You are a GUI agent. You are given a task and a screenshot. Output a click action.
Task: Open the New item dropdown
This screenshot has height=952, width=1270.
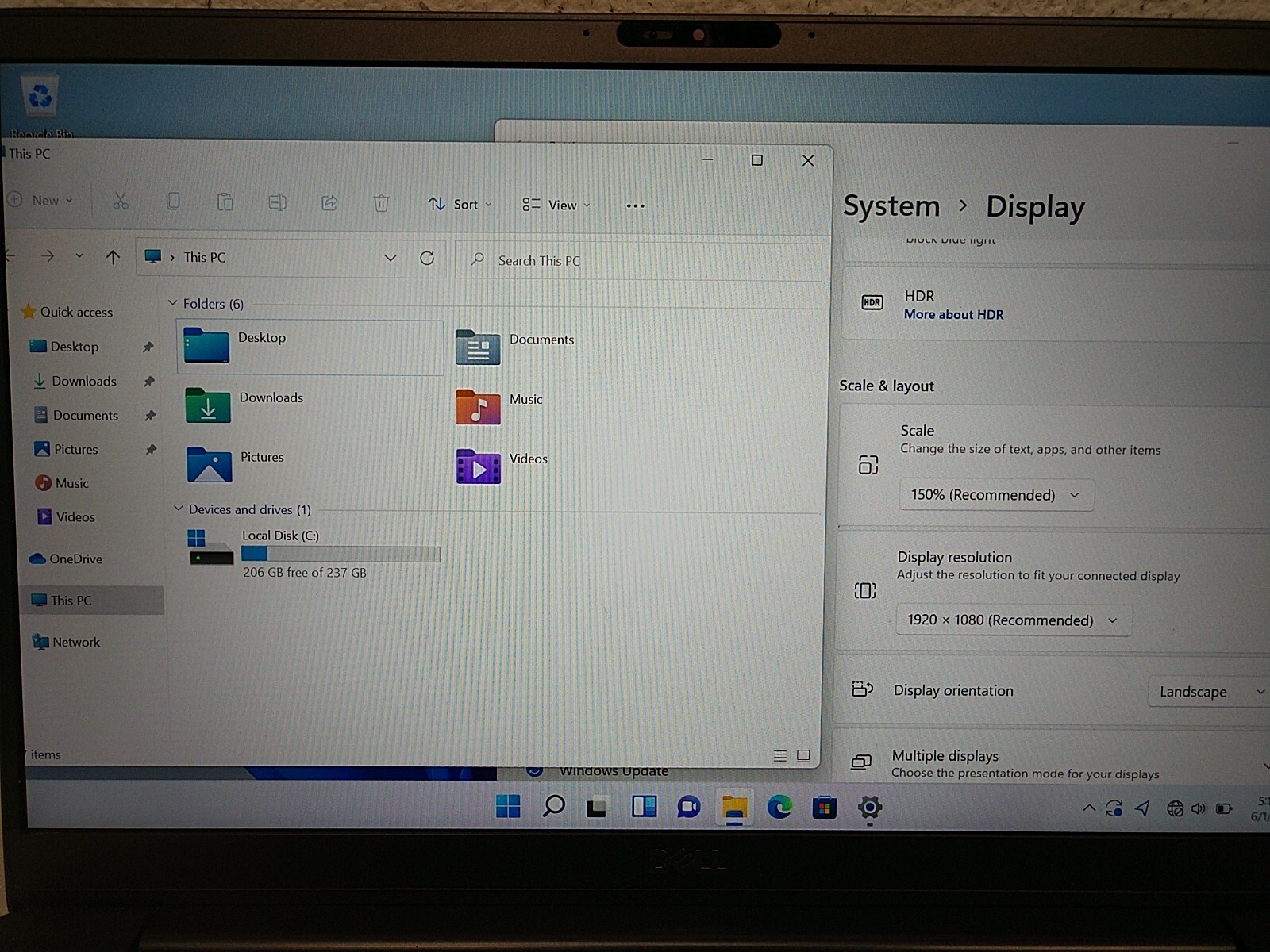40,200
